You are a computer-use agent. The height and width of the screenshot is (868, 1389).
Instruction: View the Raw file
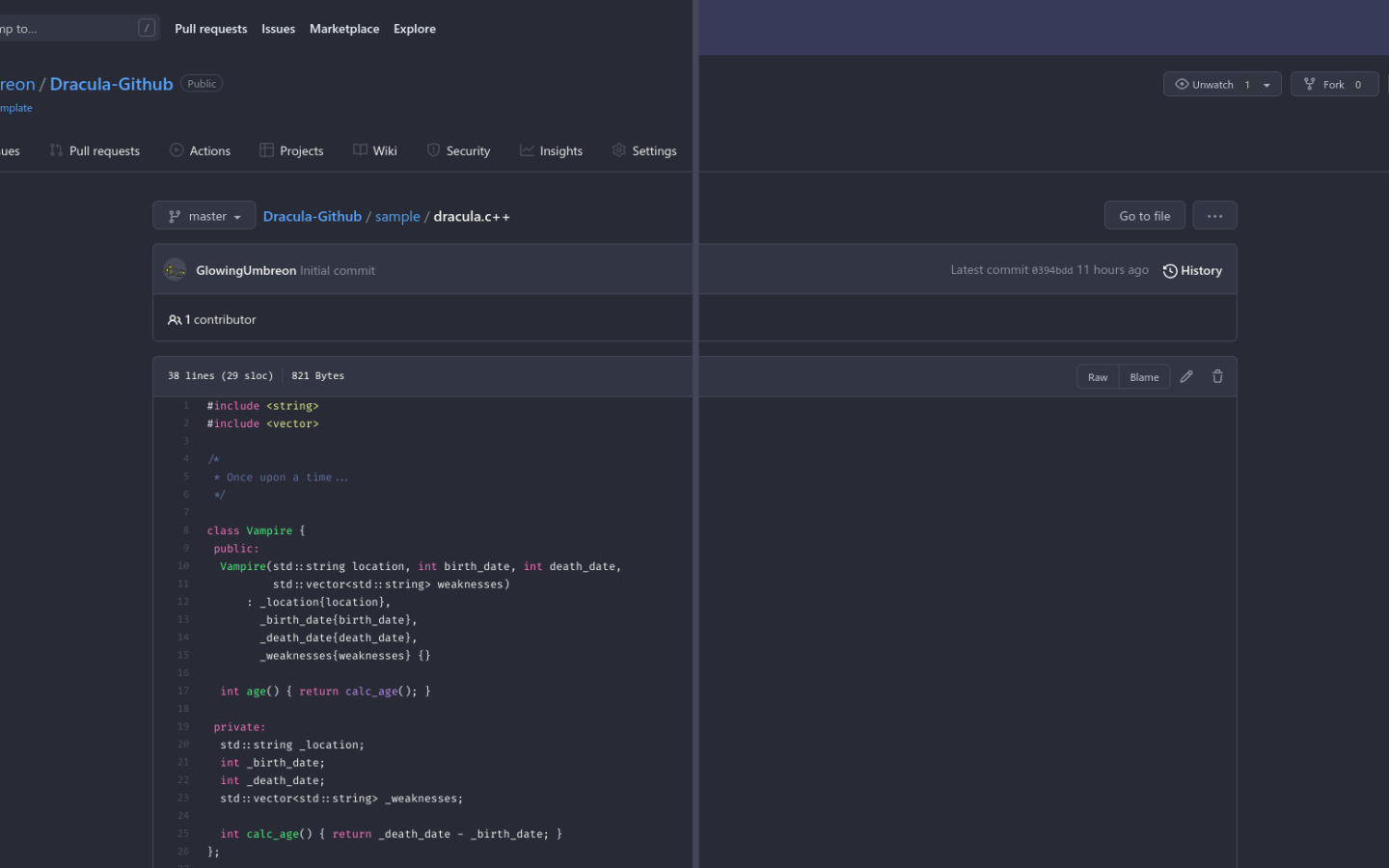pyautogui.click(x=1098, y=377)
